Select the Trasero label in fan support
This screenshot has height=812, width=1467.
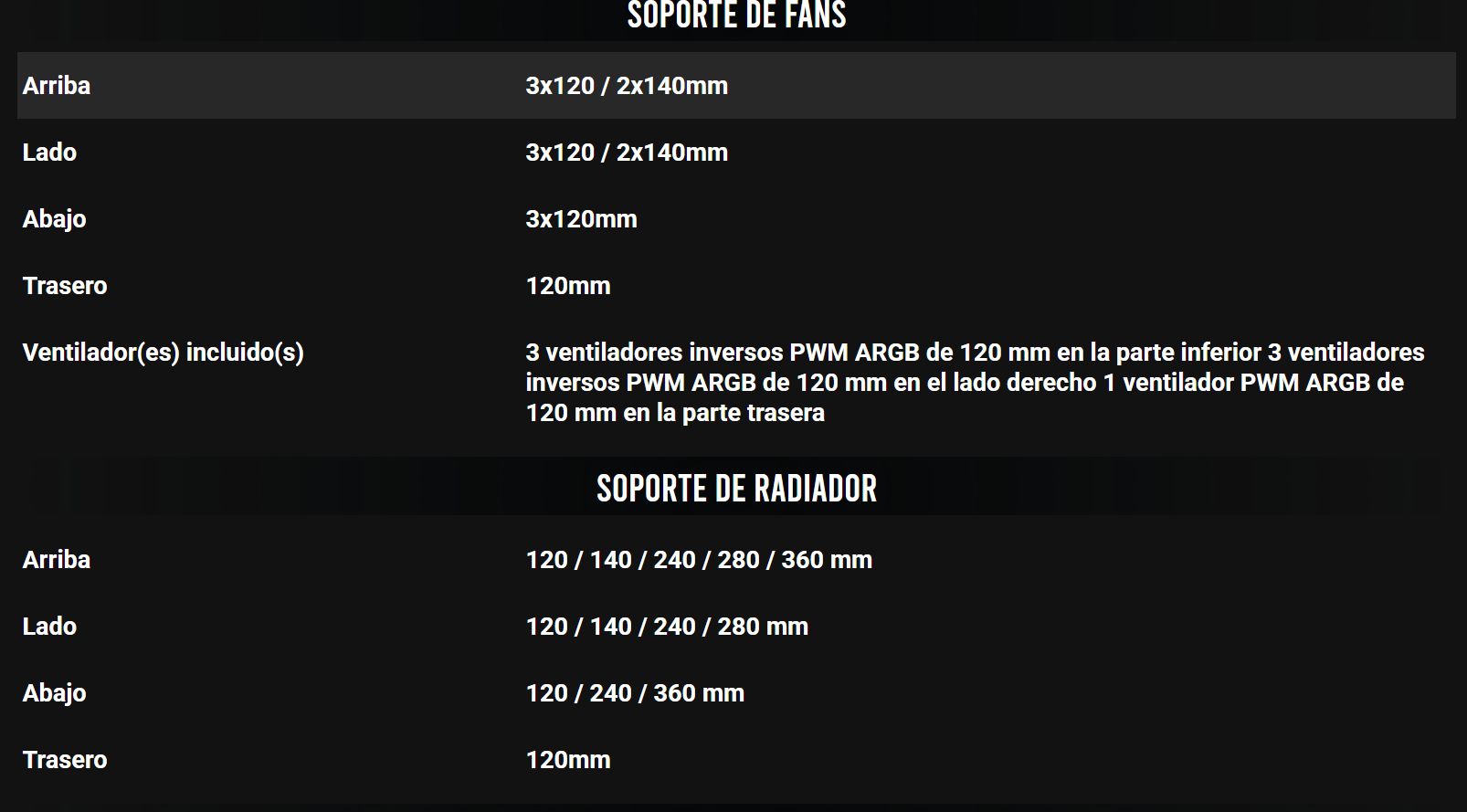coord(65,286)
